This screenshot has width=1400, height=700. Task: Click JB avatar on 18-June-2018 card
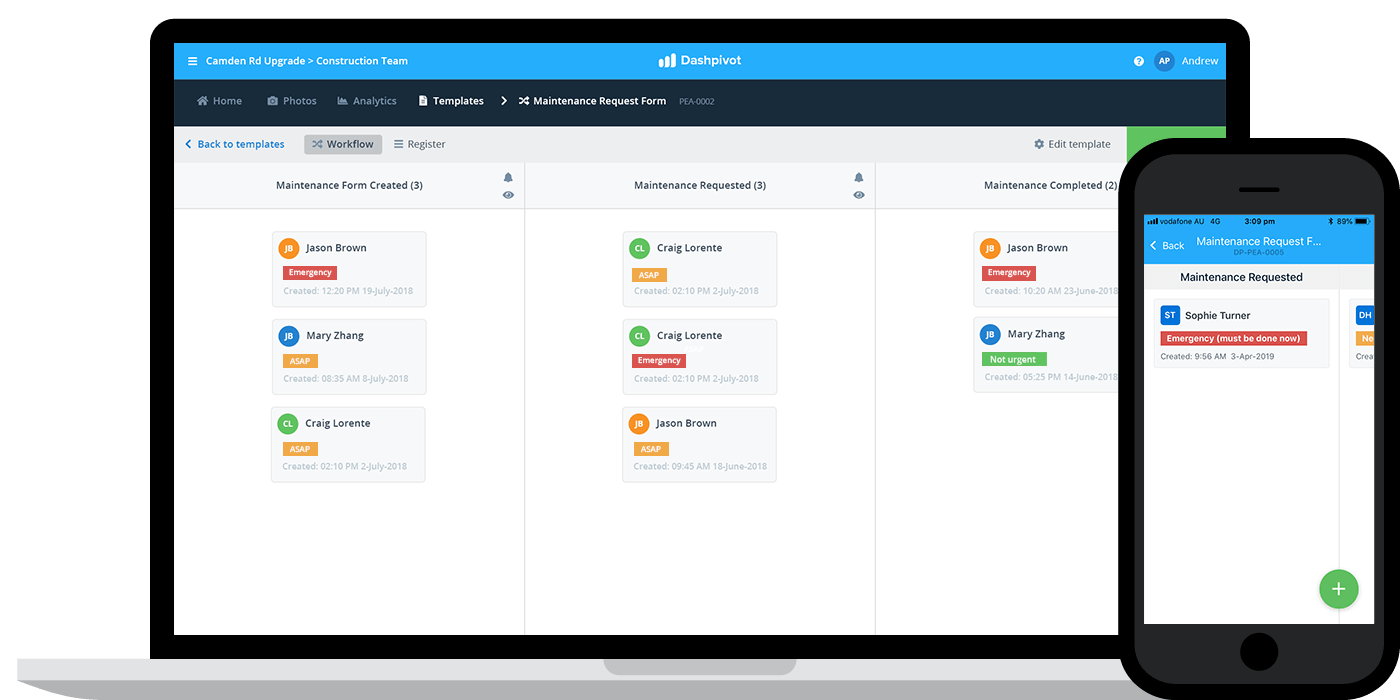(639, 424)
